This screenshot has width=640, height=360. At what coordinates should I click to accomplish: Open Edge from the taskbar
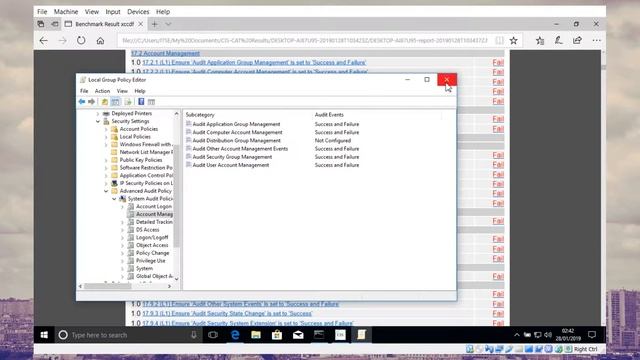point(235,335)
